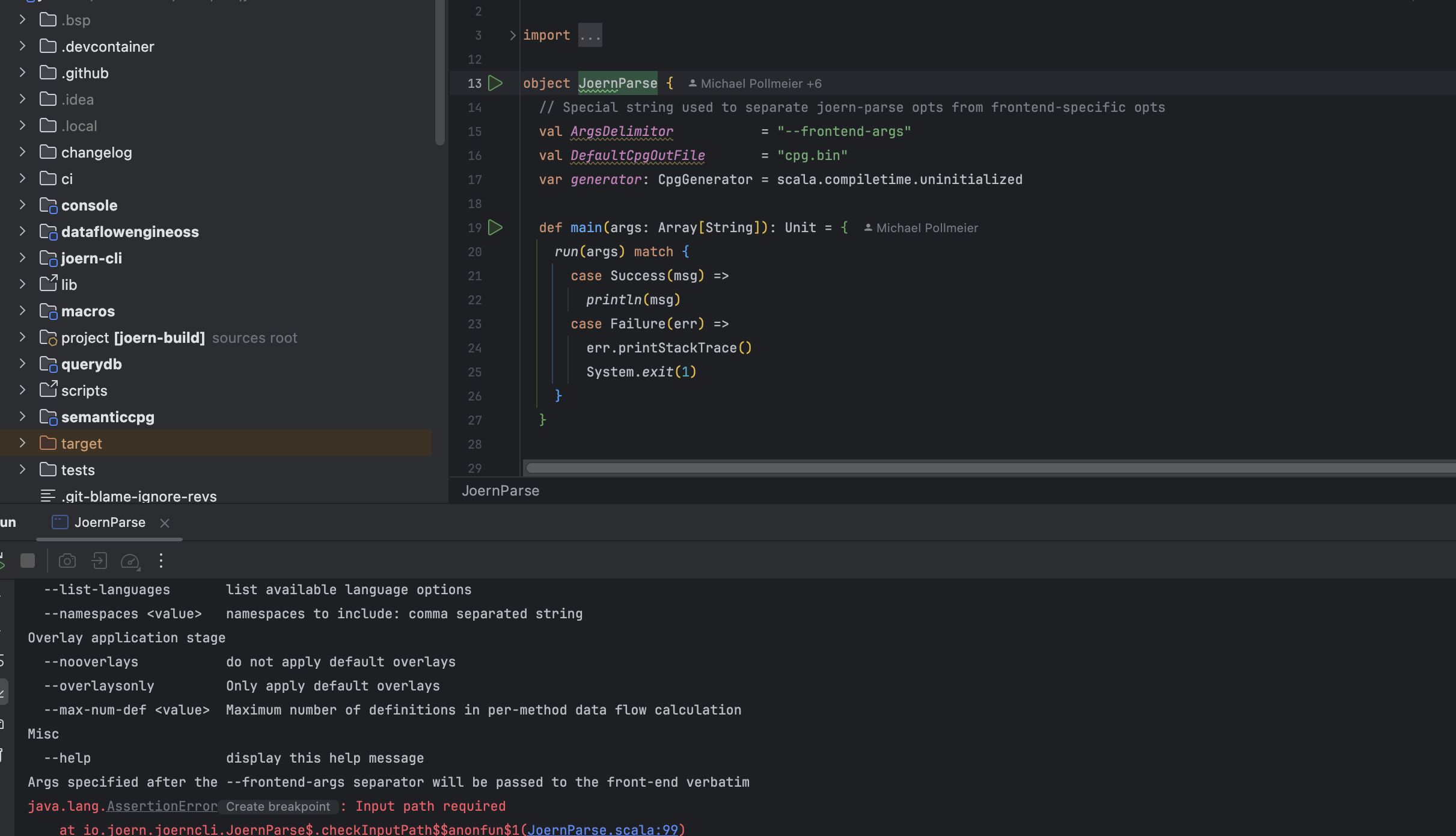Click the Michael Pollmeier hint beside main
This screenshot has height=836, width=1456.
921,228
